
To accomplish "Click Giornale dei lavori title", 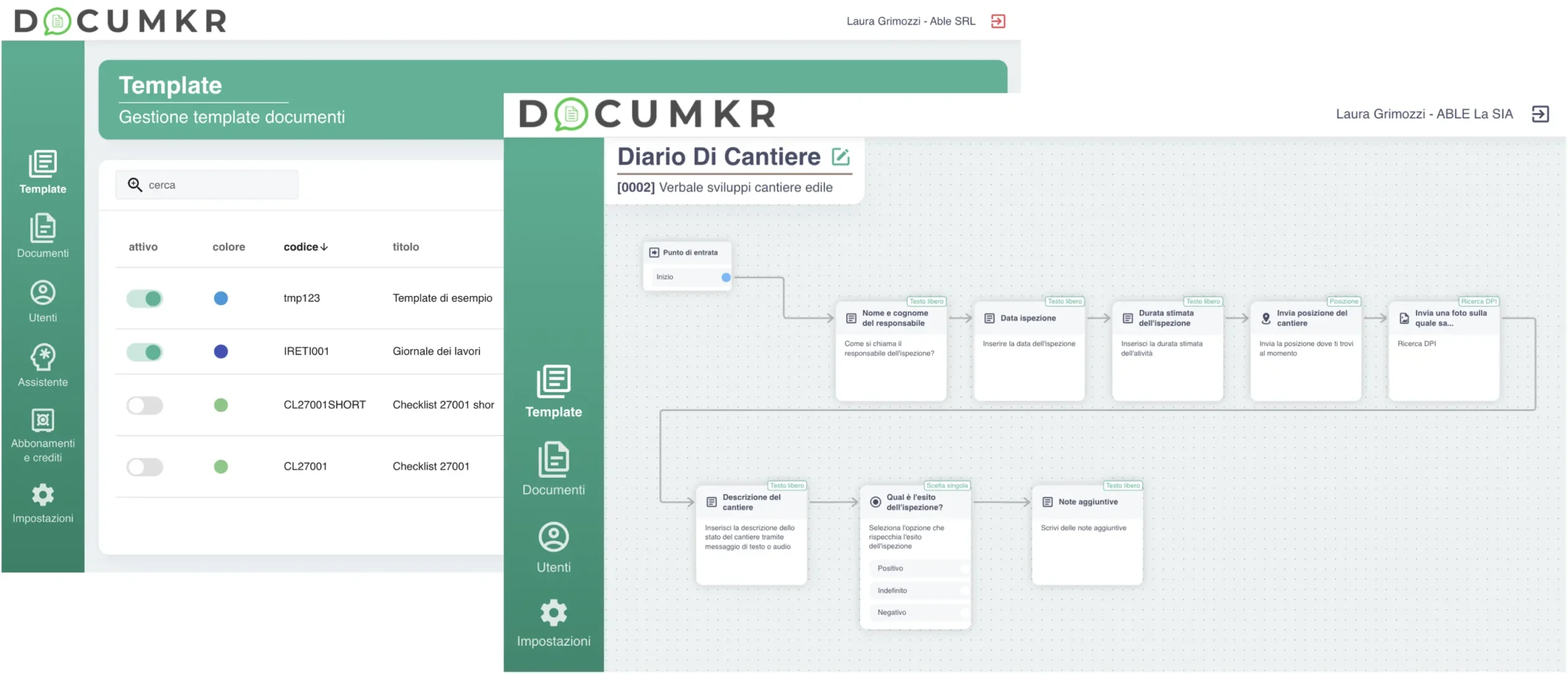I will pos(436,351).
